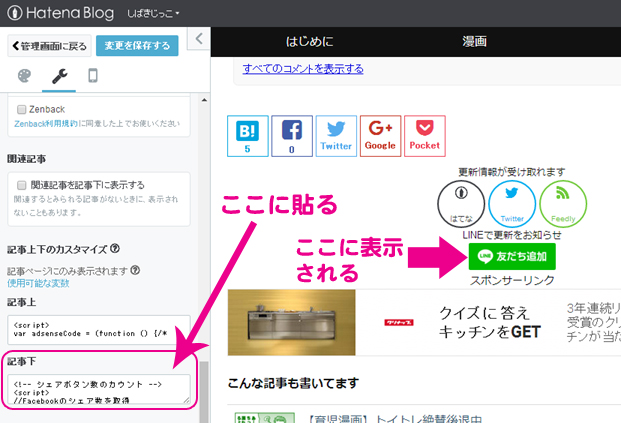Screen dimensions: 621x423
Task: Follow すべてのコメントを表示する link
Action: pos(303,69)
